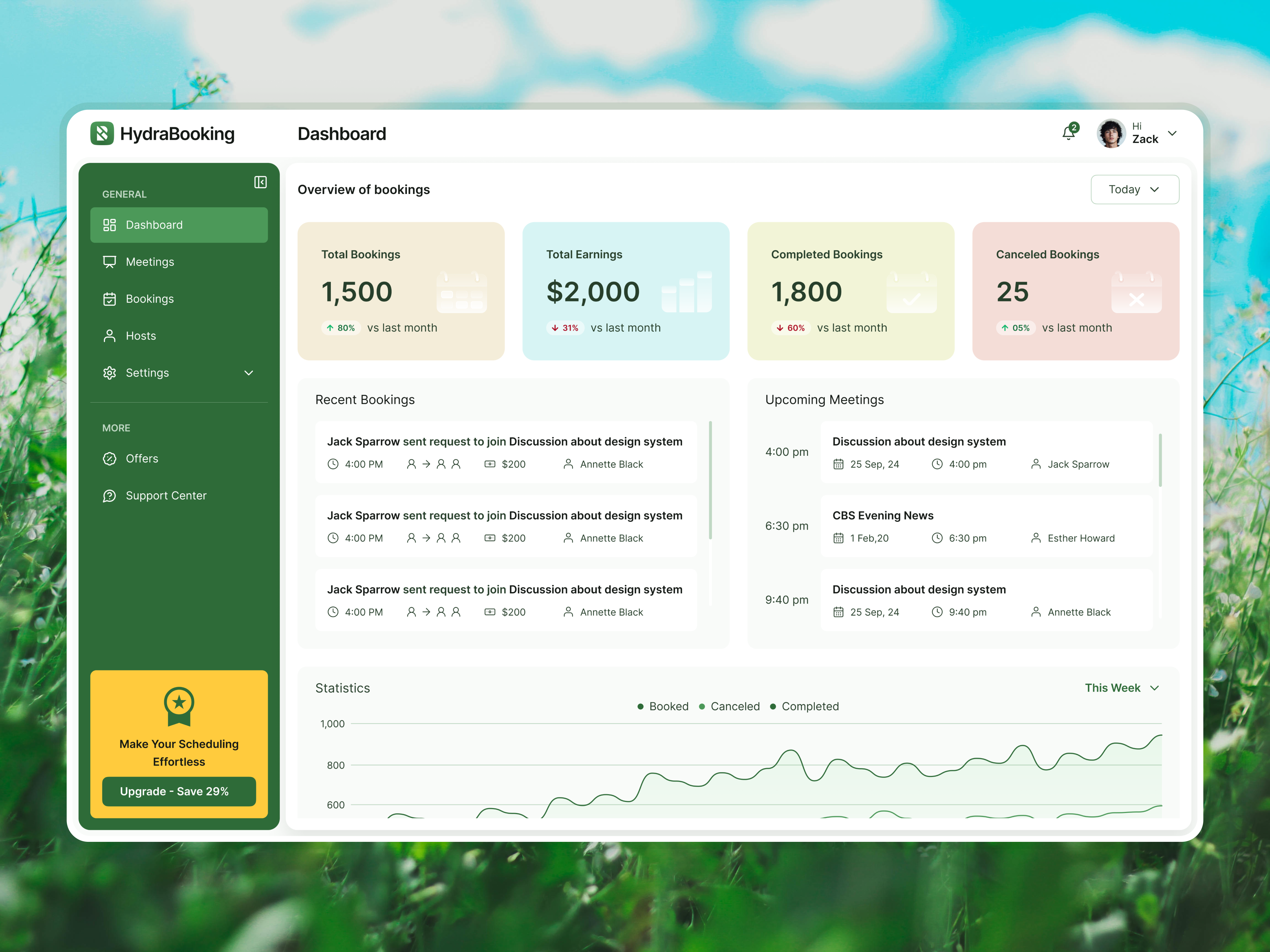Toggle the Canceled series in the legend
The height and width of the screenshot is (952, 1270).
735,706
